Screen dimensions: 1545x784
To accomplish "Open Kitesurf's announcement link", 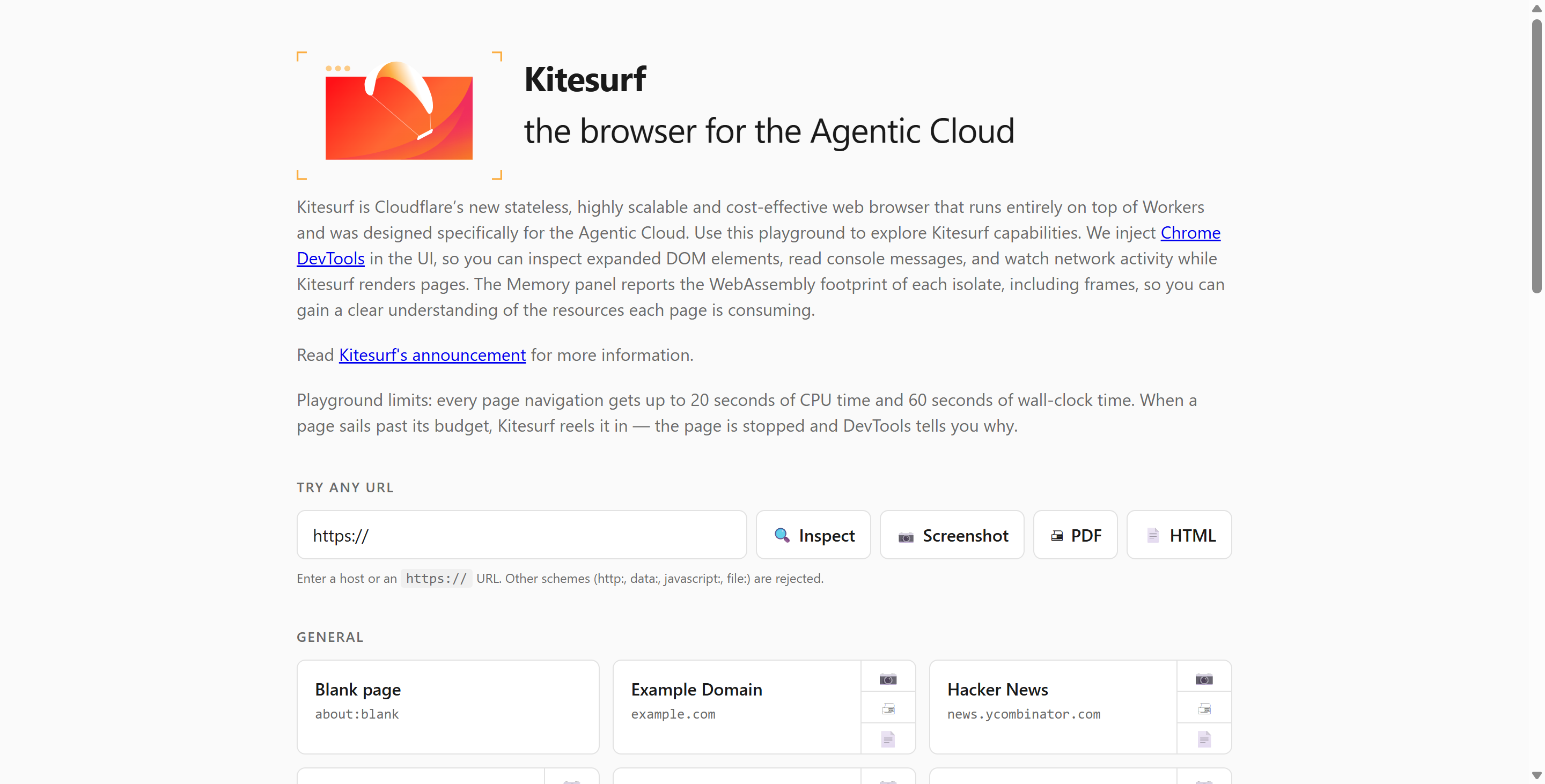I will click(432, 355).
